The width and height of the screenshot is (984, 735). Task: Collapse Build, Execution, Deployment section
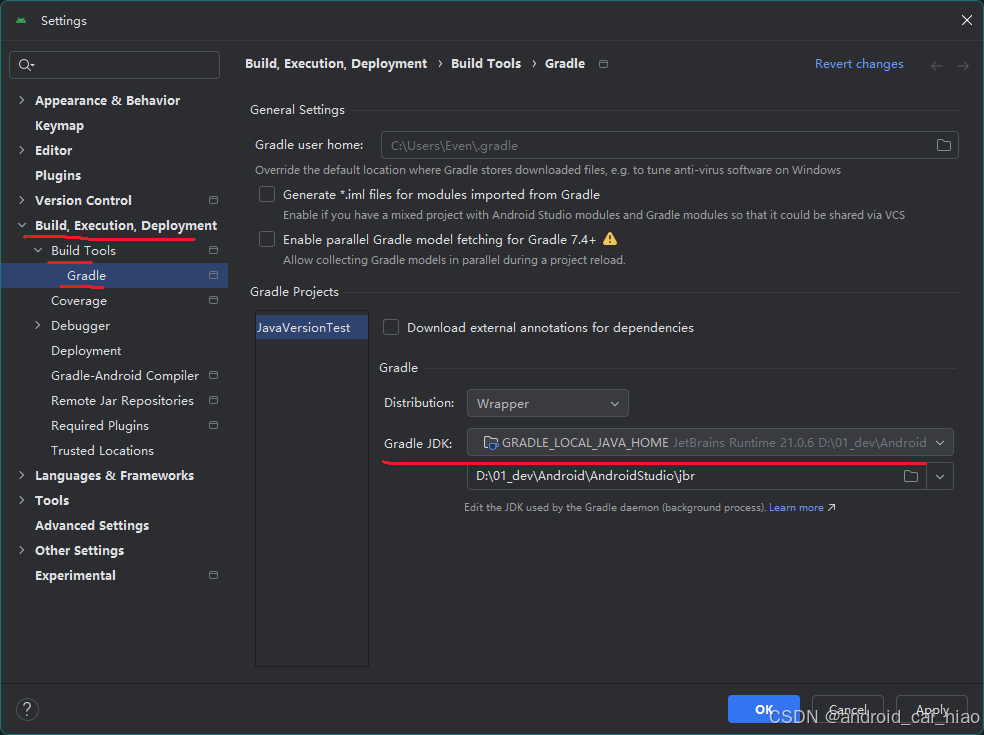coord(22,225)
